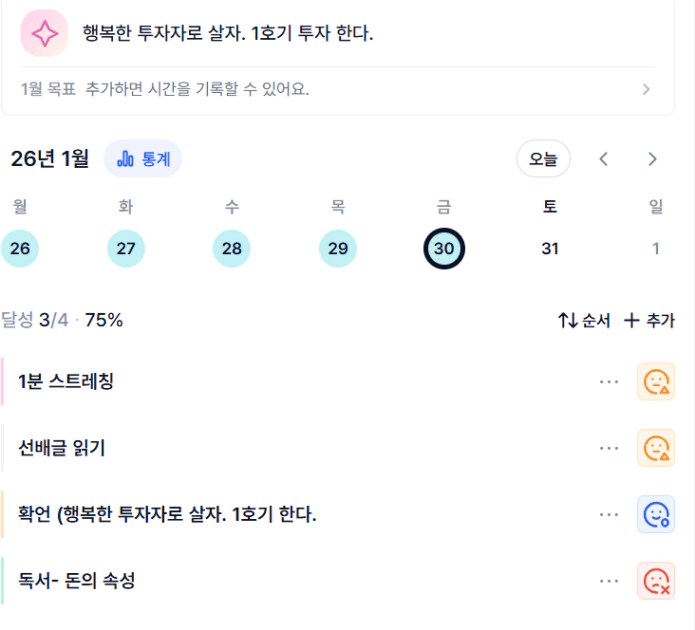The height and width of the screenshot is (630, 695).
Task: Jump to today with 오늘 button
Action: coord(543,159)
